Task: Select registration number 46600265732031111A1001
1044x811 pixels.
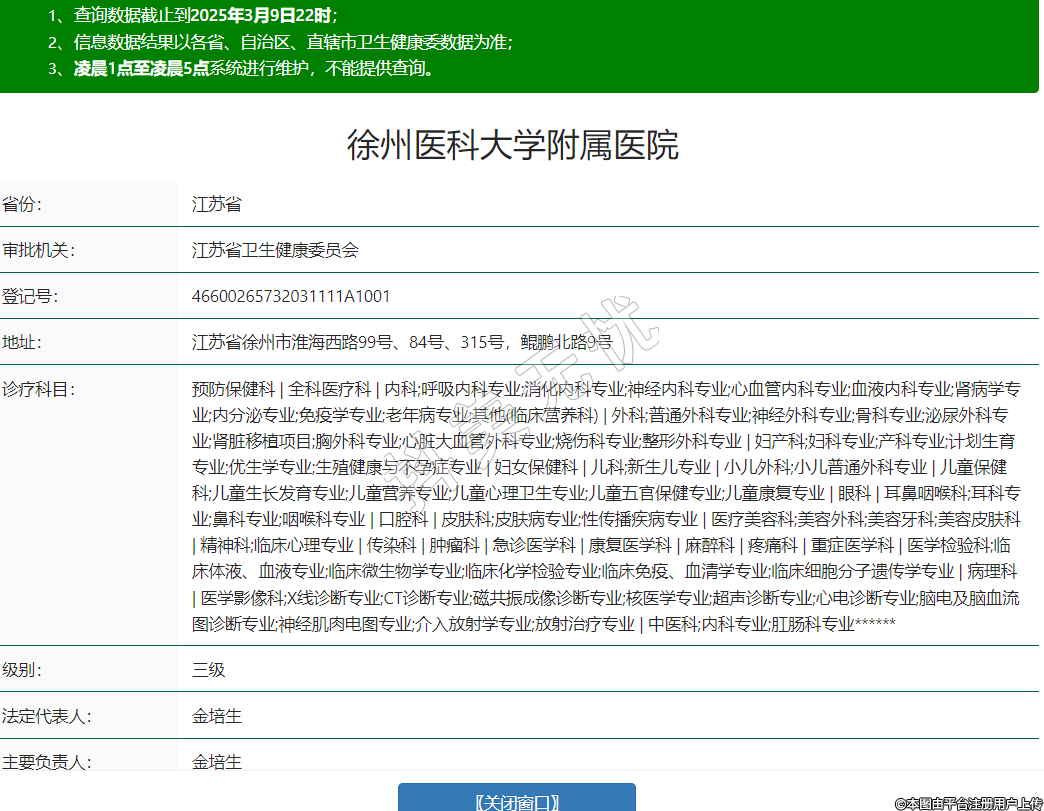Action: pos(291,296)
